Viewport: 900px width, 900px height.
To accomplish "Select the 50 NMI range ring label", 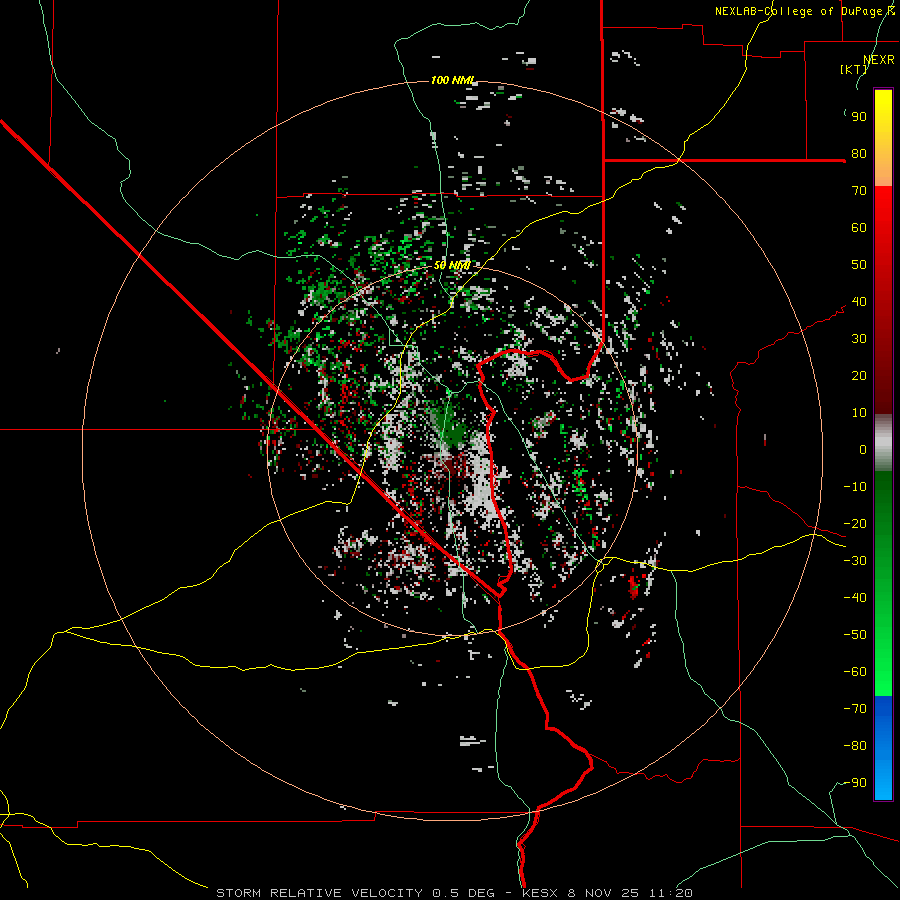I will (x=452, y=265).
